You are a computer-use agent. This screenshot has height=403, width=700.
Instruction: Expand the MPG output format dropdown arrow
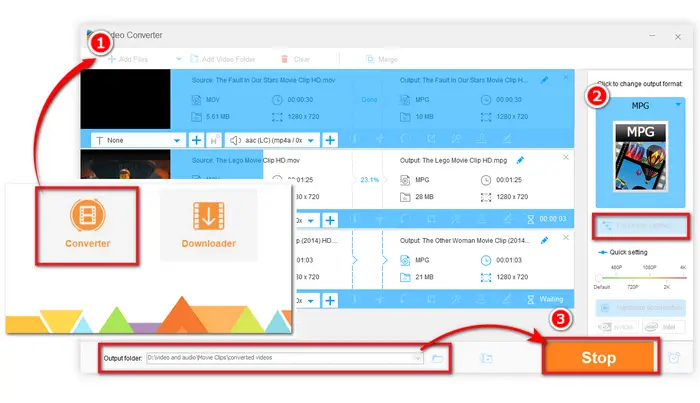point(678,105)
